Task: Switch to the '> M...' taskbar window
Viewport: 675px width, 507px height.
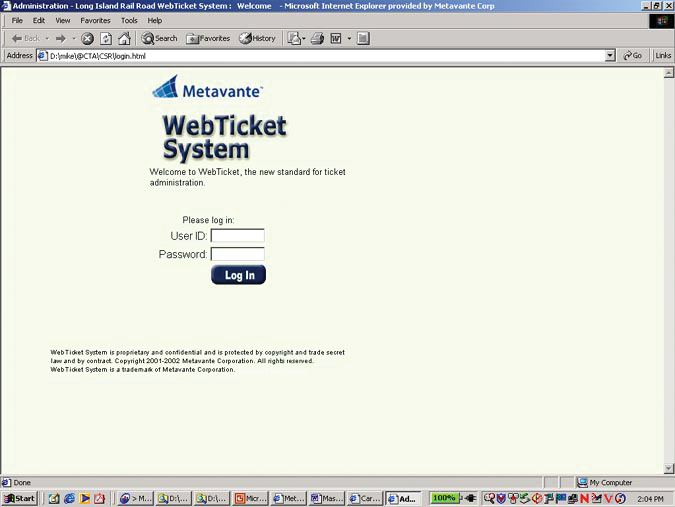Action: pyautogui.click(x=135, y=498)
